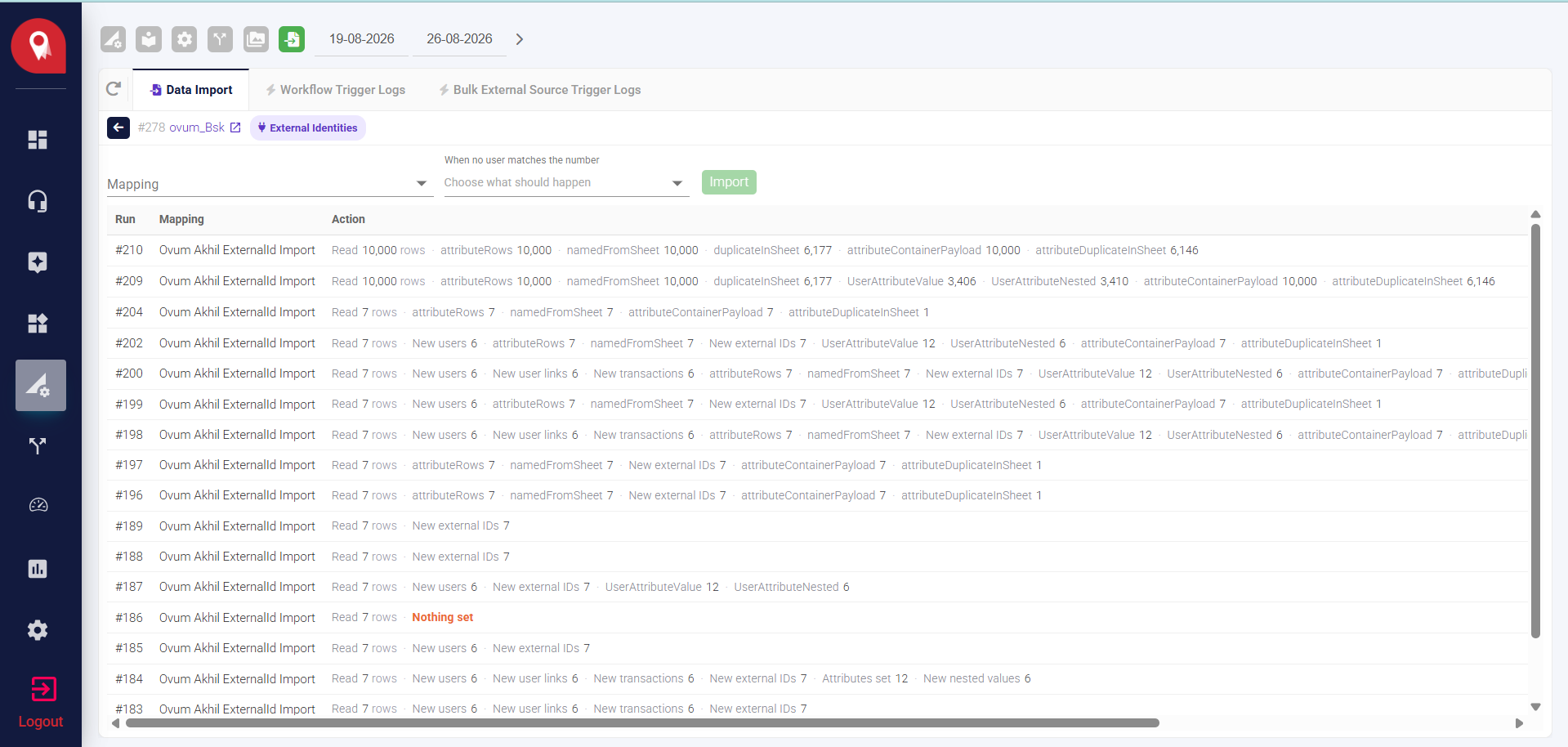Select run #204 row

click(817, 312)
